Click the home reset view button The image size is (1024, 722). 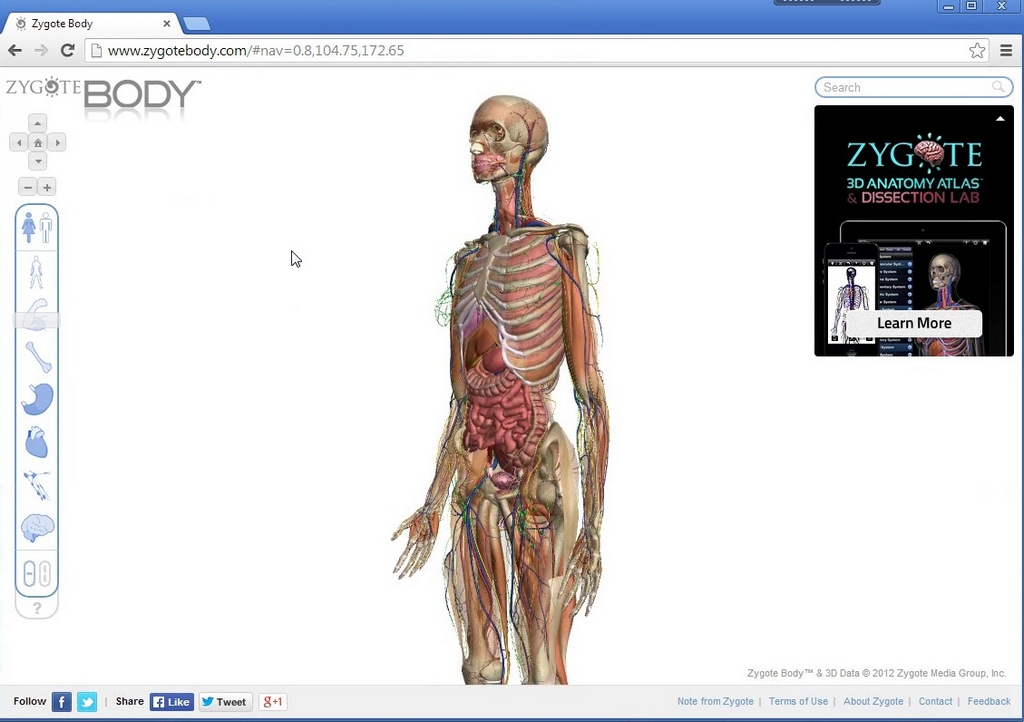38,143
